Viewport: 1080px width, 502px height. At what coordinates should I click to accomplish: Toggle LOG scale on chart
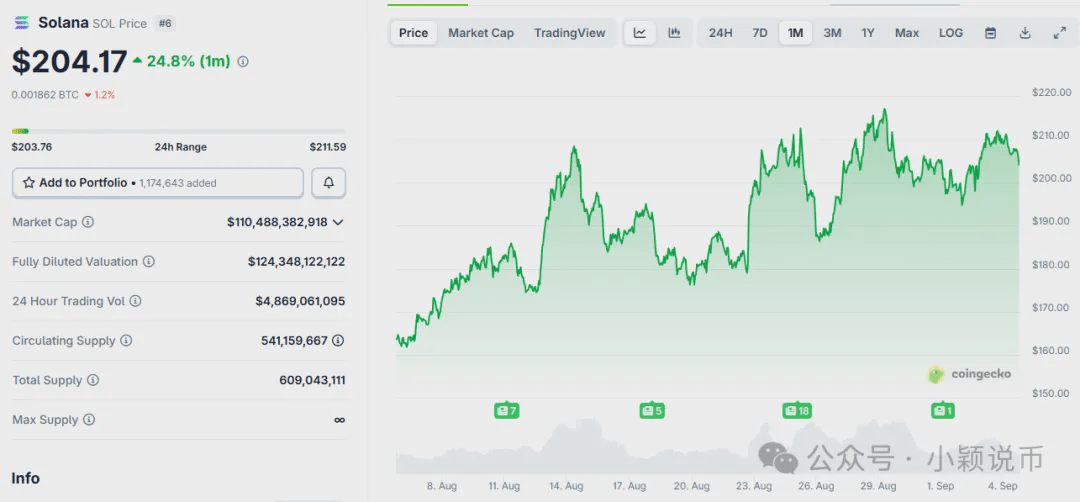[x=951, y=33]
